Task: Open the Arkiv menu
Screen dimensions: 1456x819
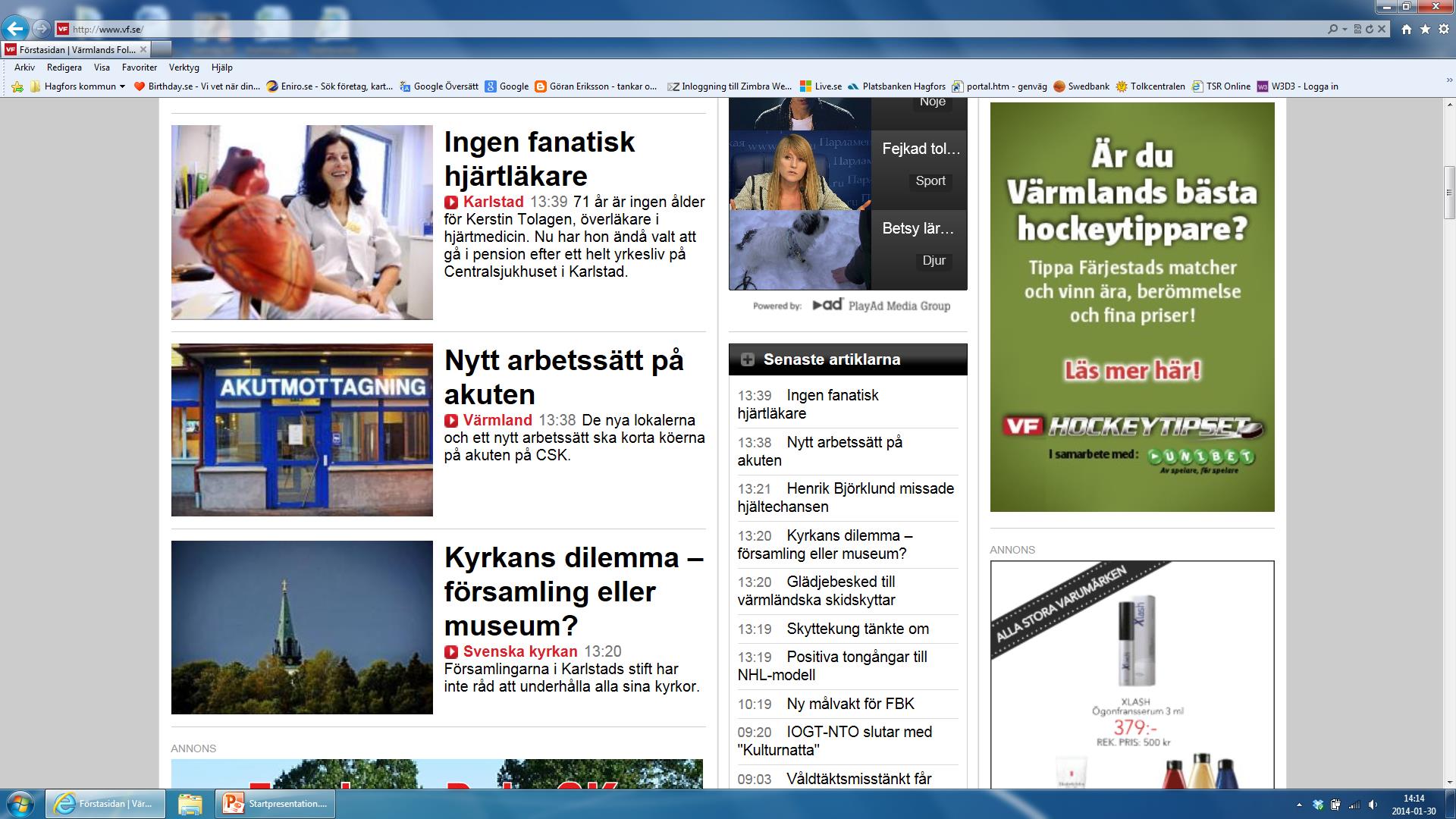Action: pyautogui.click(x=24, y=67)
